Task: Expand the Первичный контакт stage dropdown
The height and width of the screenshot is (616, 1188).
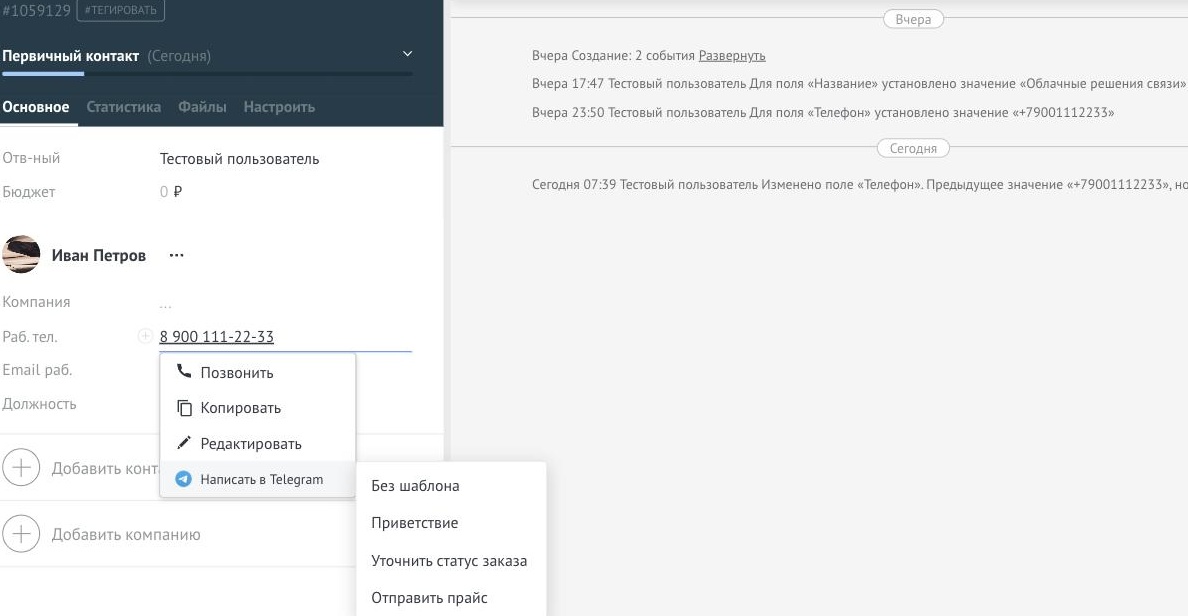Action: 407,54
